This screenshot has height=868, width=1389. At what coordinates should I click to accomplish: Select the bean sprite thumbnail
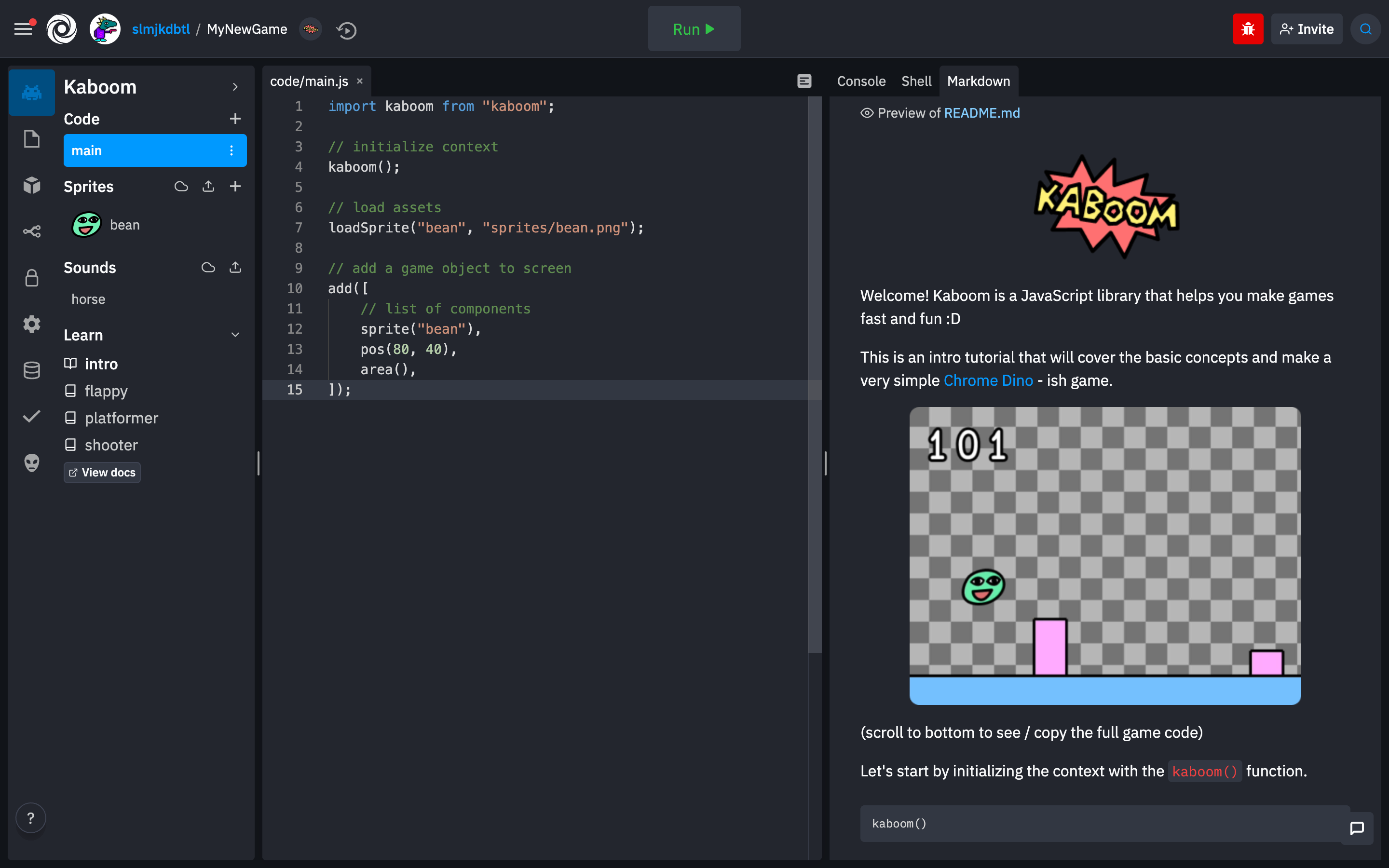point(87,224)
